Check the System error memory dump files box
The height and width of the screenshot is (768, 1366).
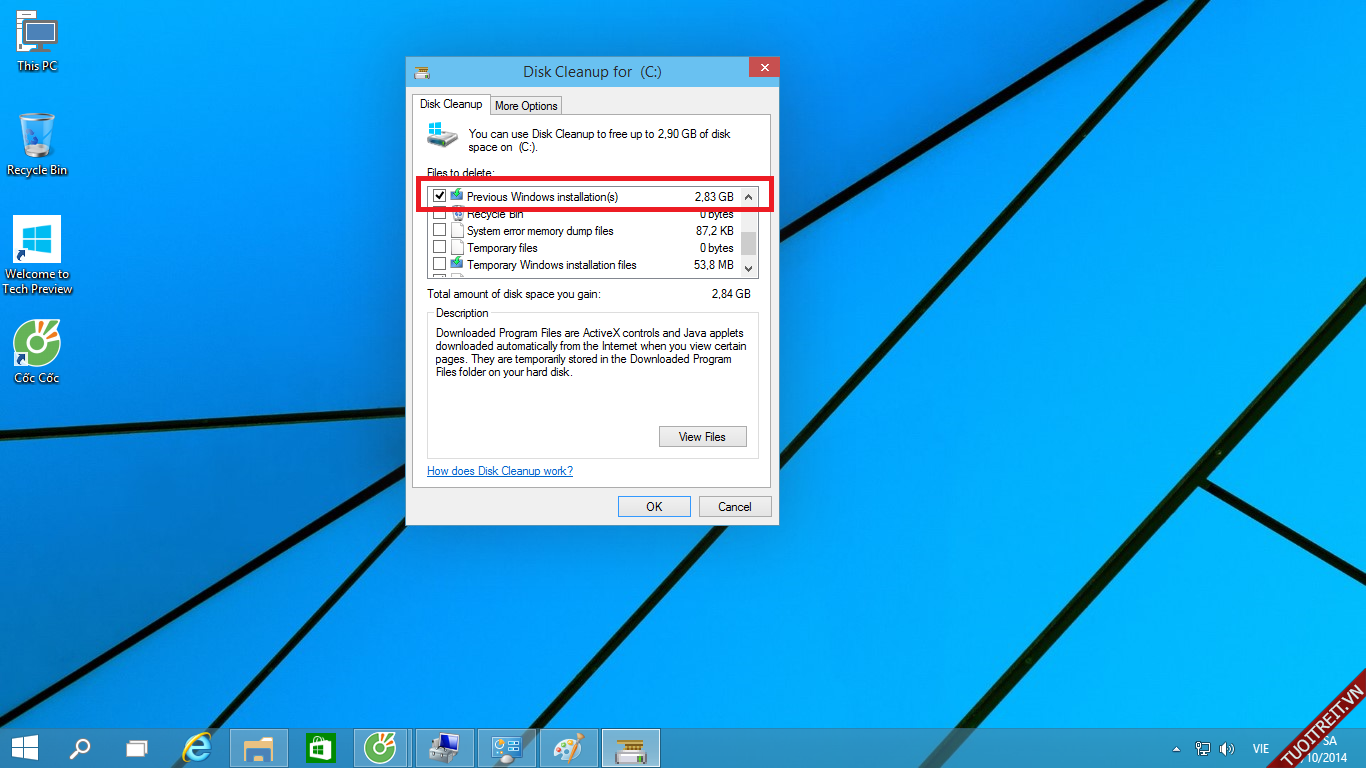pos(439,231)
